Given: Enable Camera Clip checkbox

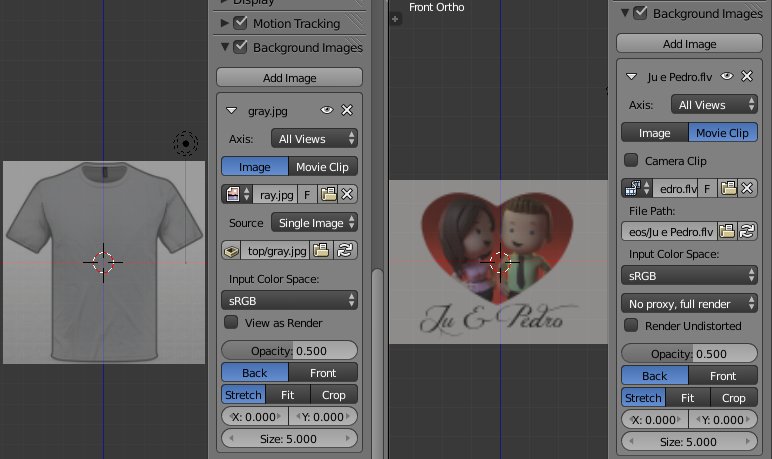Looking at the screenshot, I should 631,160.
